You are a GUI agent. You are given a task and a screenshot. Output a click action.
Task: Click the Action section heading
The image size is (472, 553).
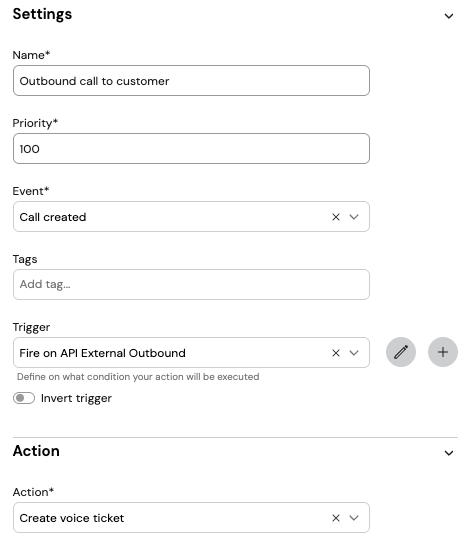coord(36,451)
